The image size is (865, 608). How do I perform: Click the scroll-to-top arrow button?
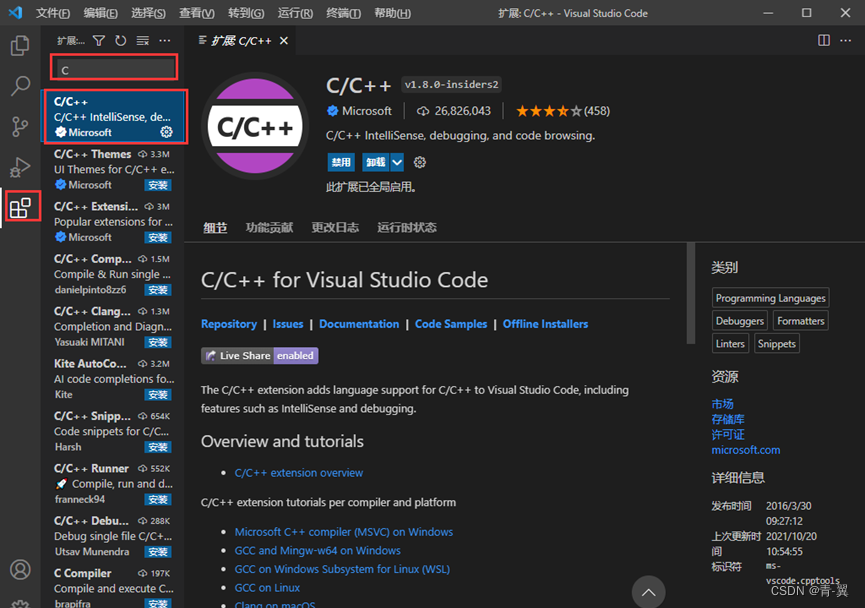pos(648,592)
